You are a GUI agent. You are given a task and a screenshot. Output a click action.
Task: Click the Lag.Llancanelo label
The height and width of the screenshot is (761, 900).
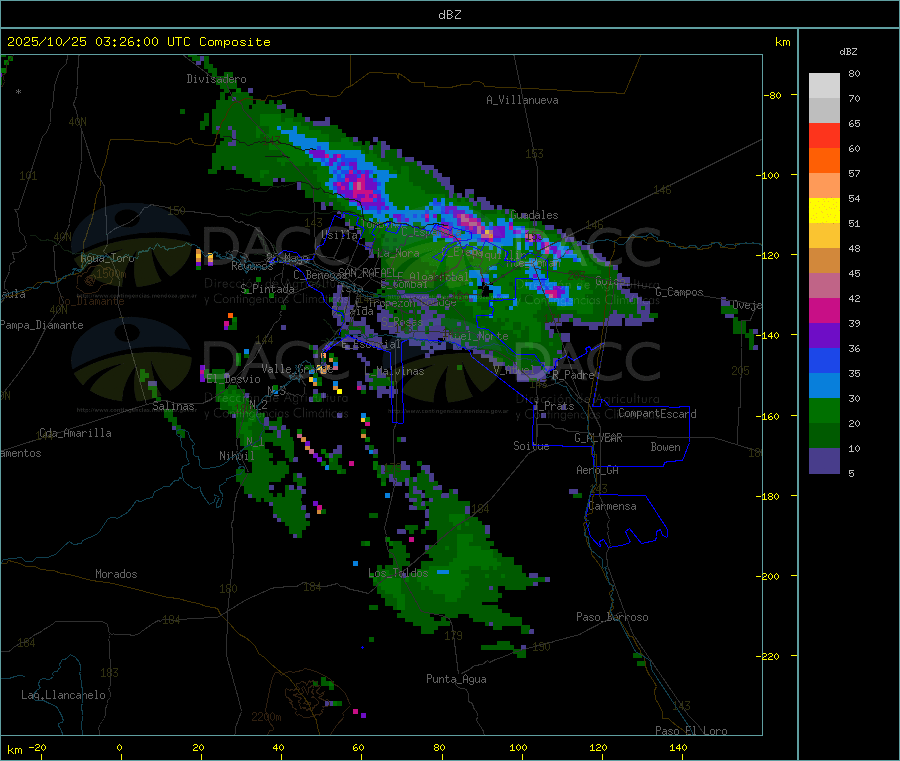pyautogui.click(x=63, y=695)
